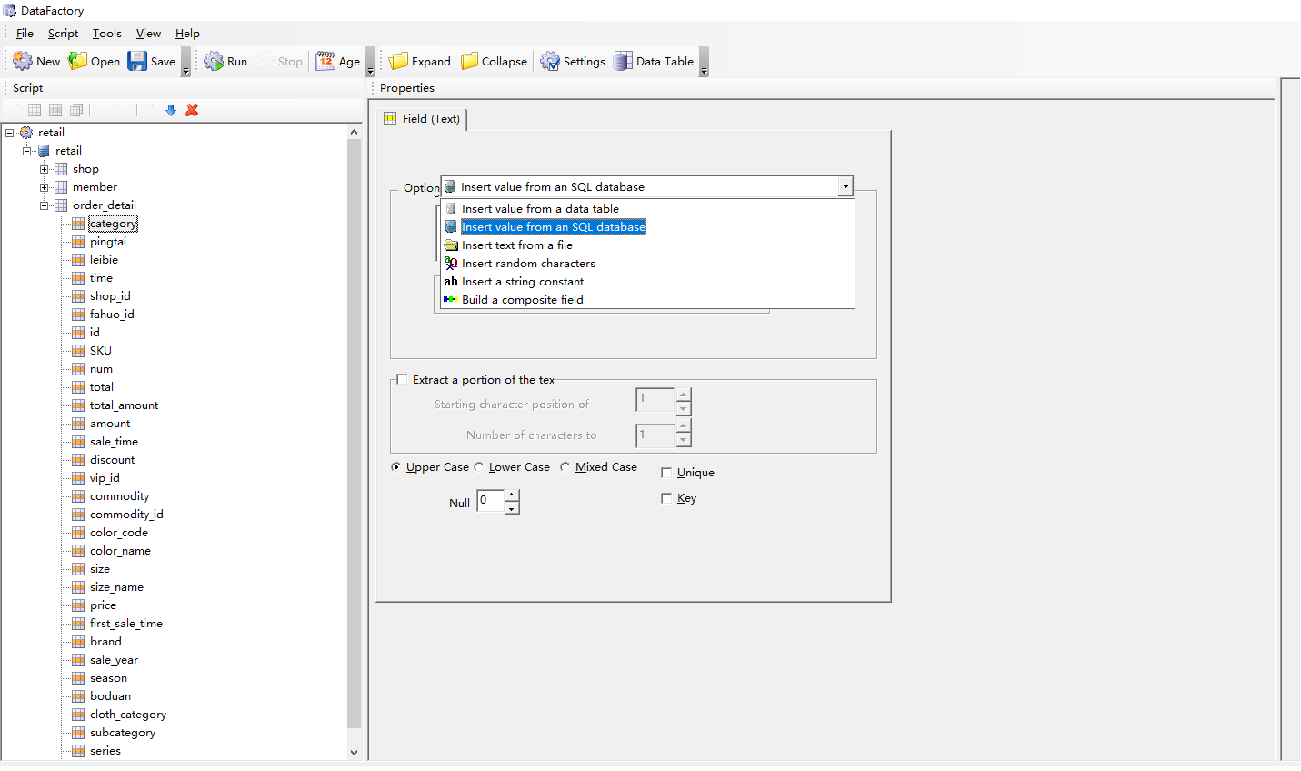The width and height of the screenshot is (1301, 771).
Task: Open the toolbar overflow arrow after Data Table
Action: click(x=704, y=62)
